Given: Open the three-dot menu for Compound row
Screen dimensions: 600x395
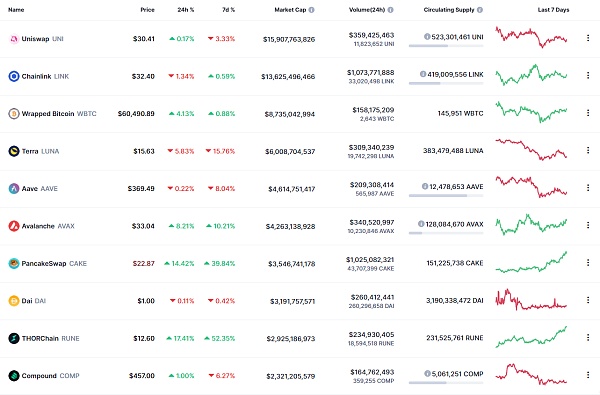Looking at the screenshot, I should [588, 375].
